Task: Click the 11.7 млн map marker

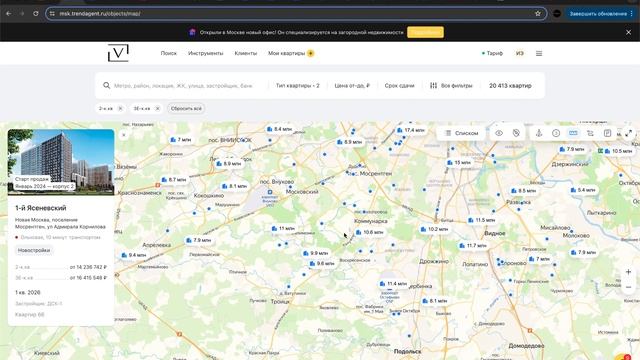Action: tap(473, 246)
